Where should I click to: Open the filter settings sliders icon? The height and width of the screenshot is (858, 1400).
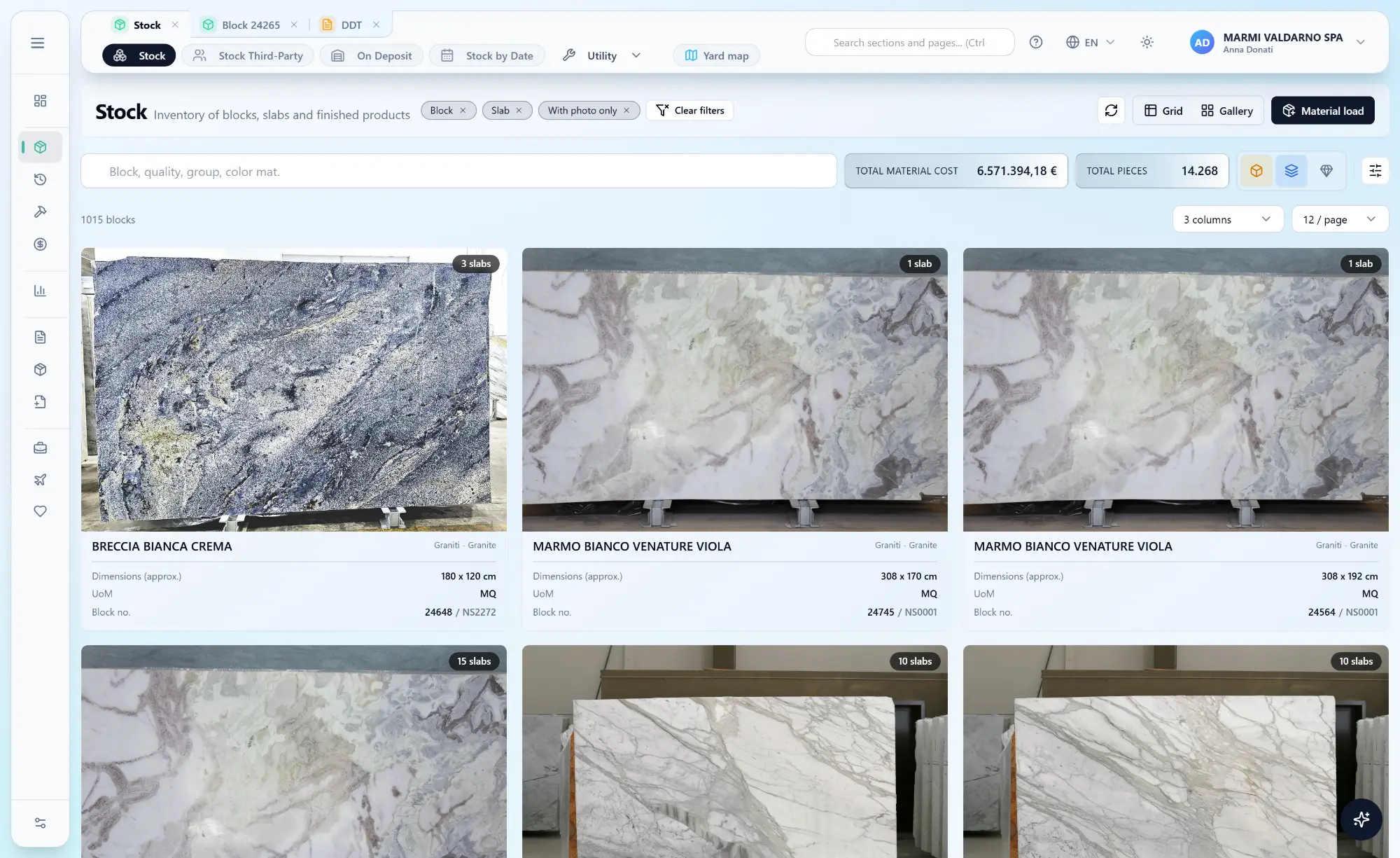pyautogui.click(x=1375, y=171)
